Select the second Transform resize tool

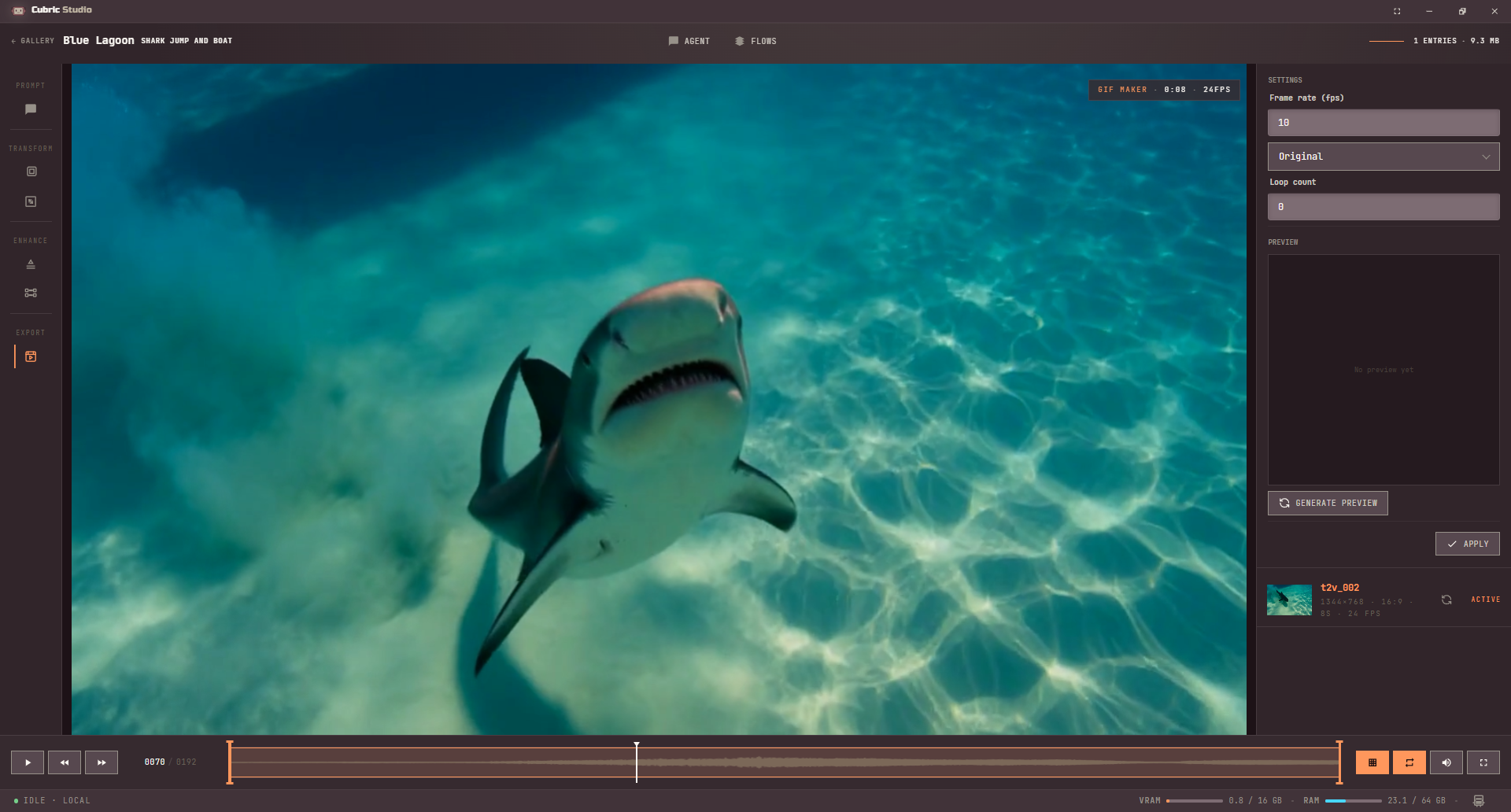tap(31, 201)
